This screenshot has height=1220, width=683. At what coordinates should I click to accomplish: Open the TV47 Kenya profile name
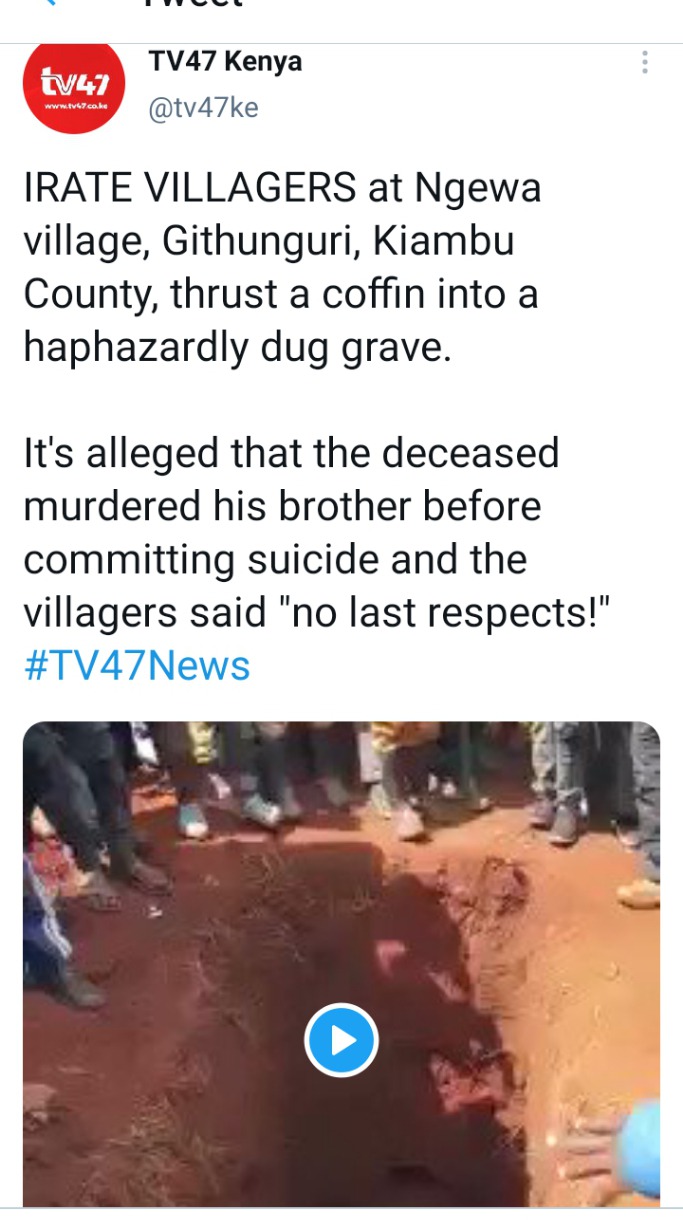pos(225,62)
